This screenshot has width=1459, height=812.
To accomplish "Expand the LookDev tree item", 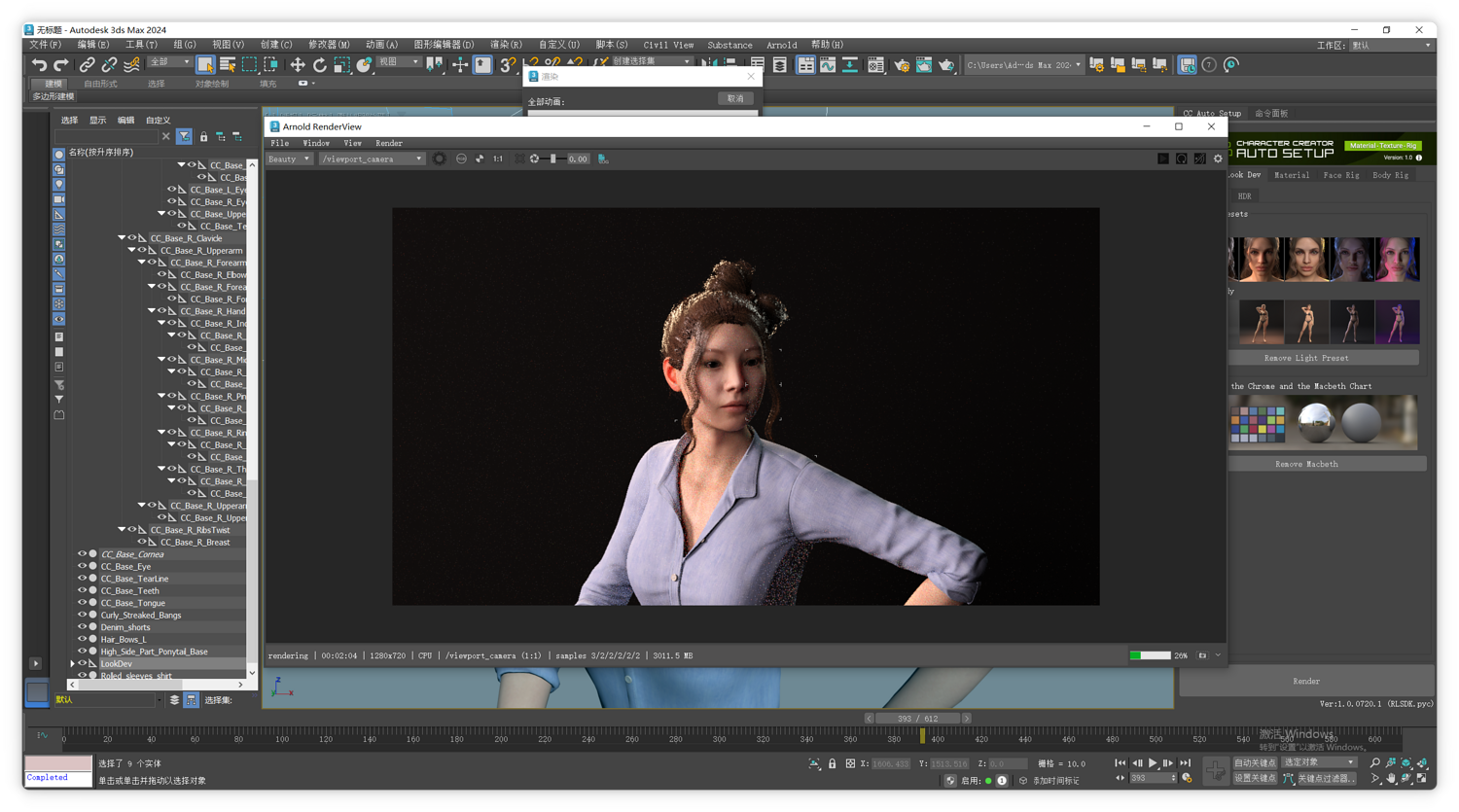I will (72, 664).
